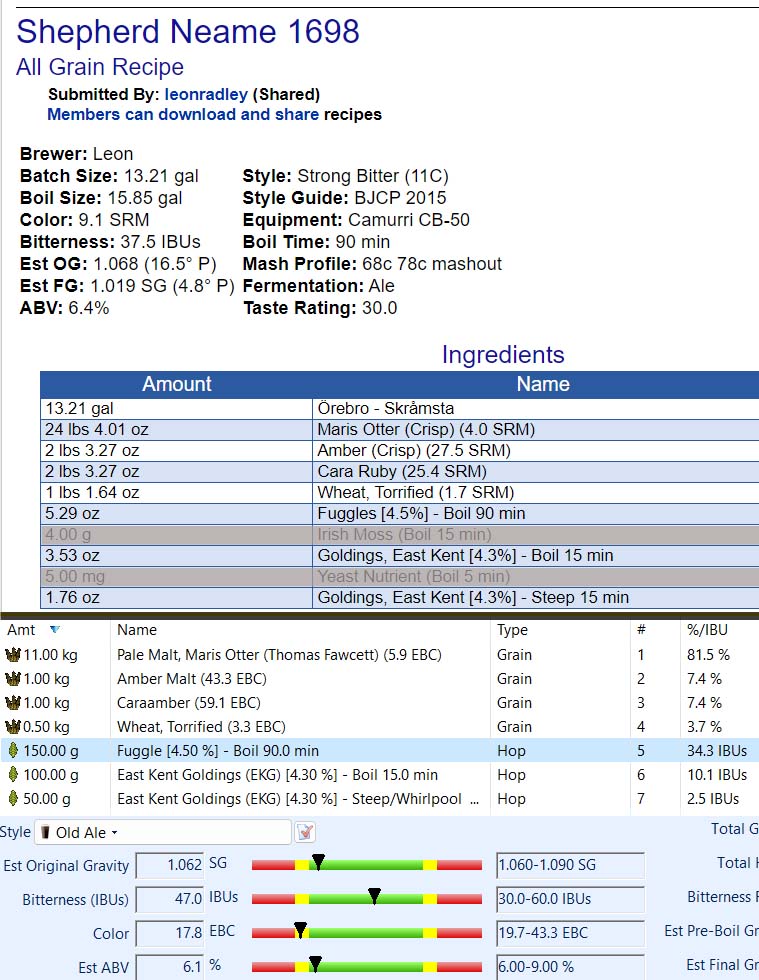The height and width of the screenshot is (980, 759).
Task: Select East Kent Goldings Steep/Whirlpool row
Action: coord(380,798)
